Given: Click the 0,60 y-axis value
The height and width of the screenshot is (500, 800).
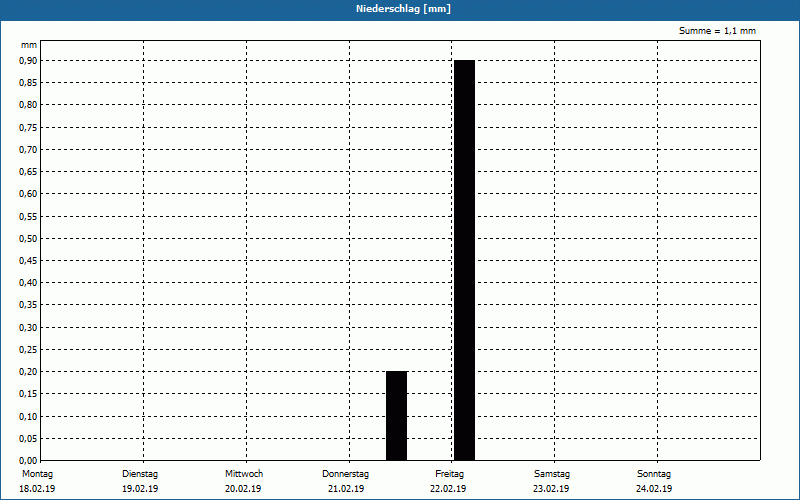Looking at the screenshot, I should tap(28, 194).
